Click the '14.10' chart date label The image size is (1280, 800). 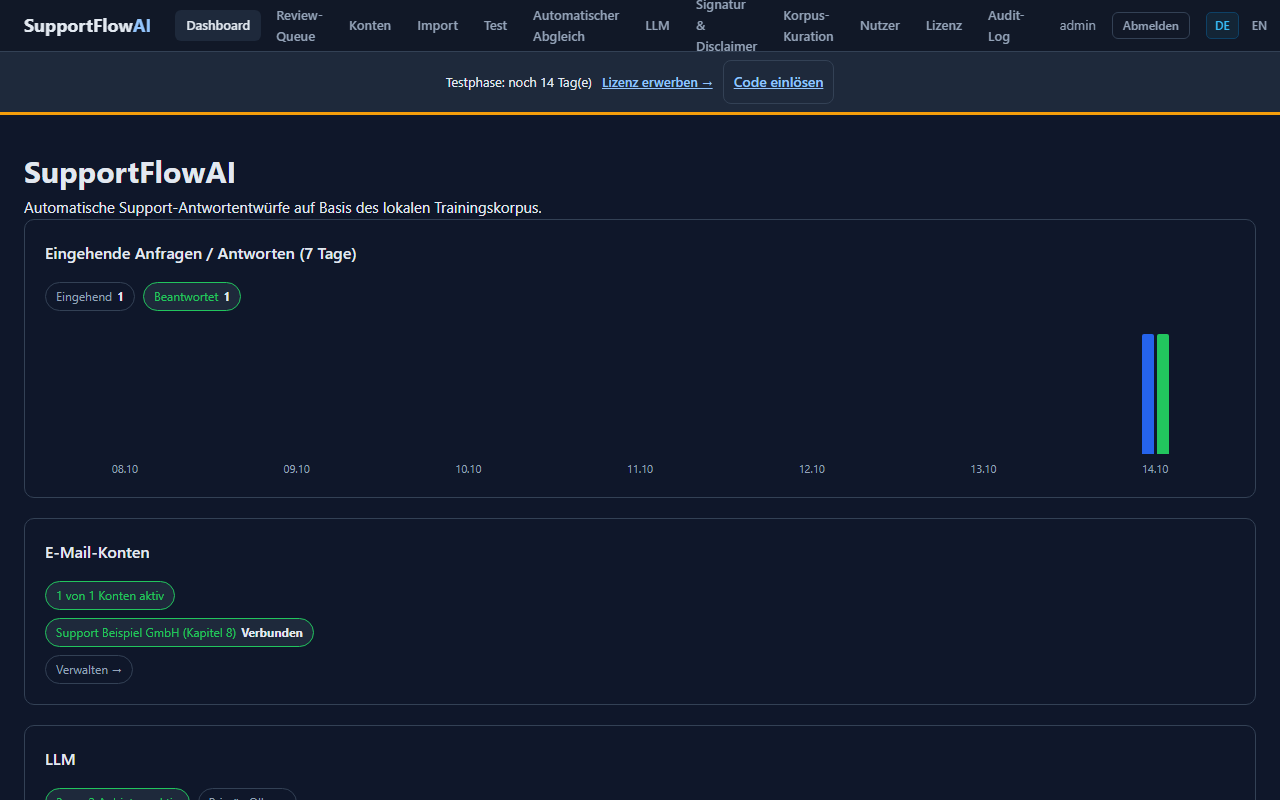(x=1155, y=469)
